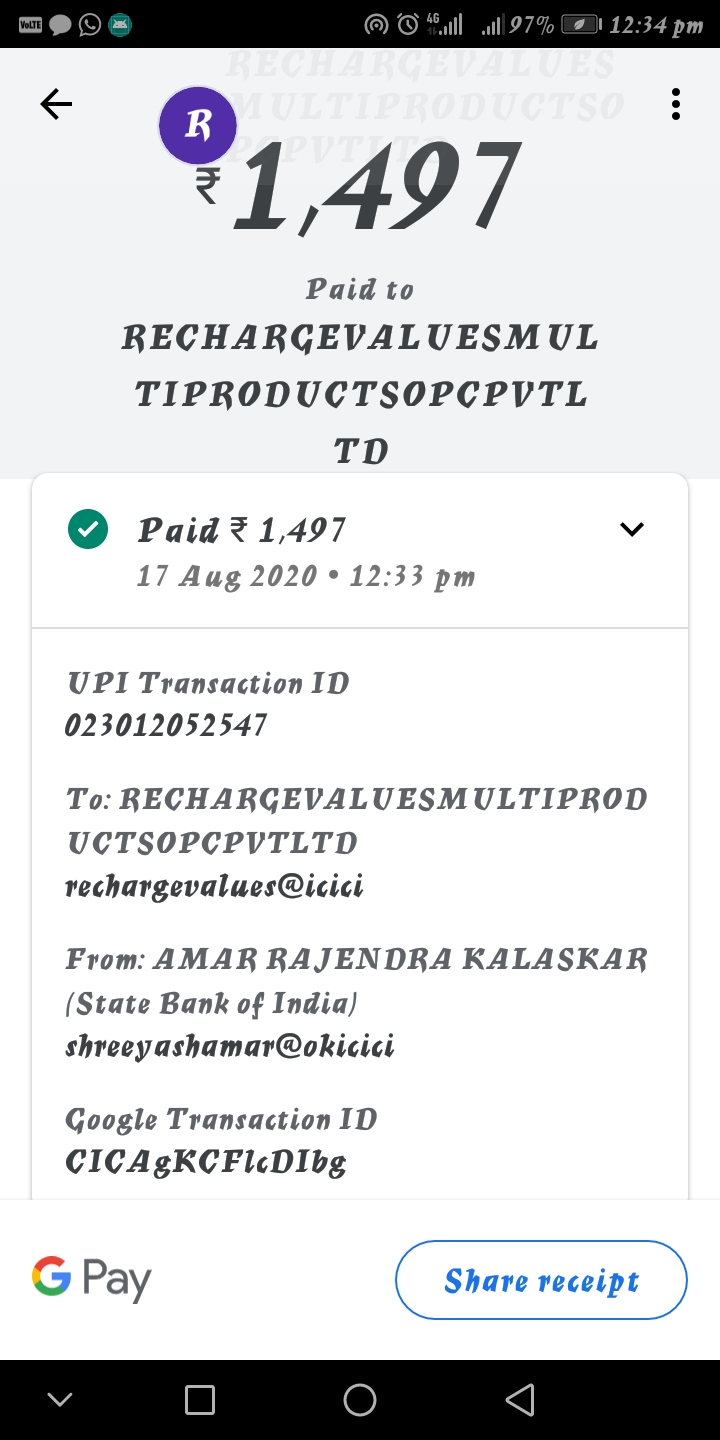The height and width of the screenshot is (1440, 720).
Task: Select the UPI Transaction ID number
Action: point(166,725)
